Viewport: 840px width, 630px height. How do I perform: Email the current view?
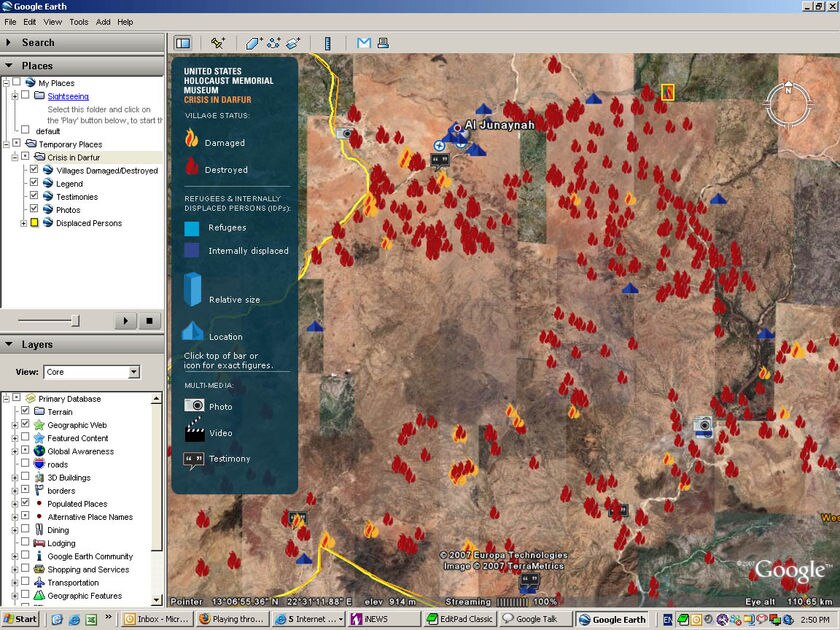pyautogui.click(x=362, y=43)
